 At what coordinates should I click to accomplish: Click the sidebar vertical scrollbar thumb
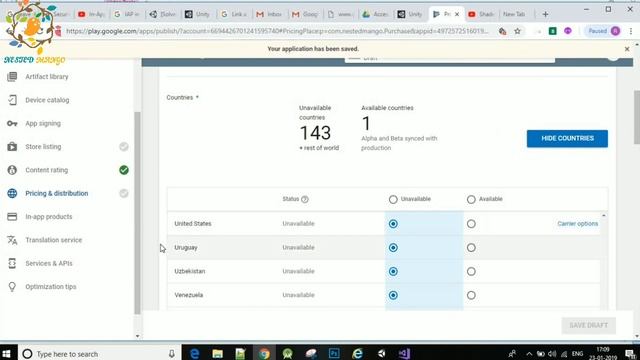138,212
